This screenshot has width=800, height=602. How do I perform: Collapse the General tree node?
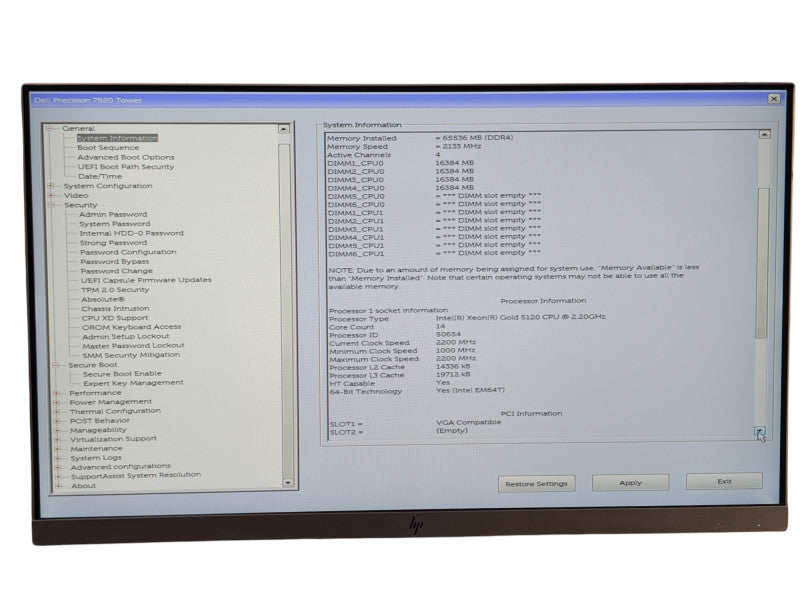pos(49,129)
